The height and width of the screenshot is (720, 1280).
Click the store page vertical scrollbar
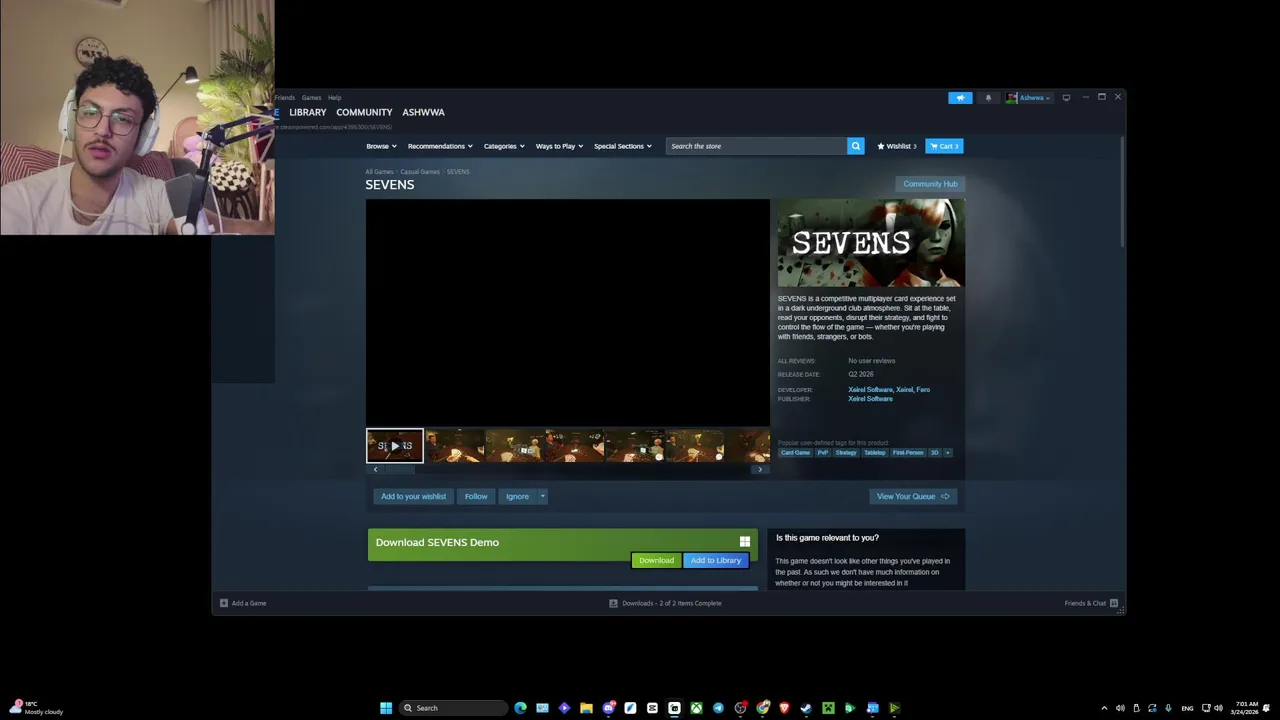pos(1122,192)
